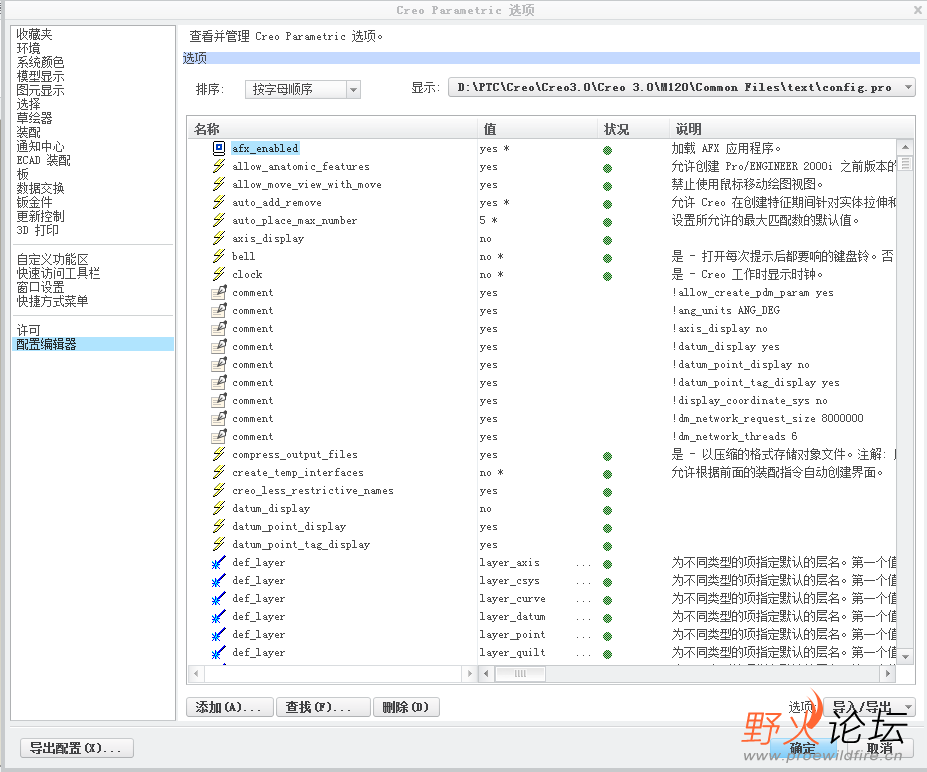Click the 取消 button
Image resolution: width=927 pixels, height=772 pixels.
pos(880,748)
